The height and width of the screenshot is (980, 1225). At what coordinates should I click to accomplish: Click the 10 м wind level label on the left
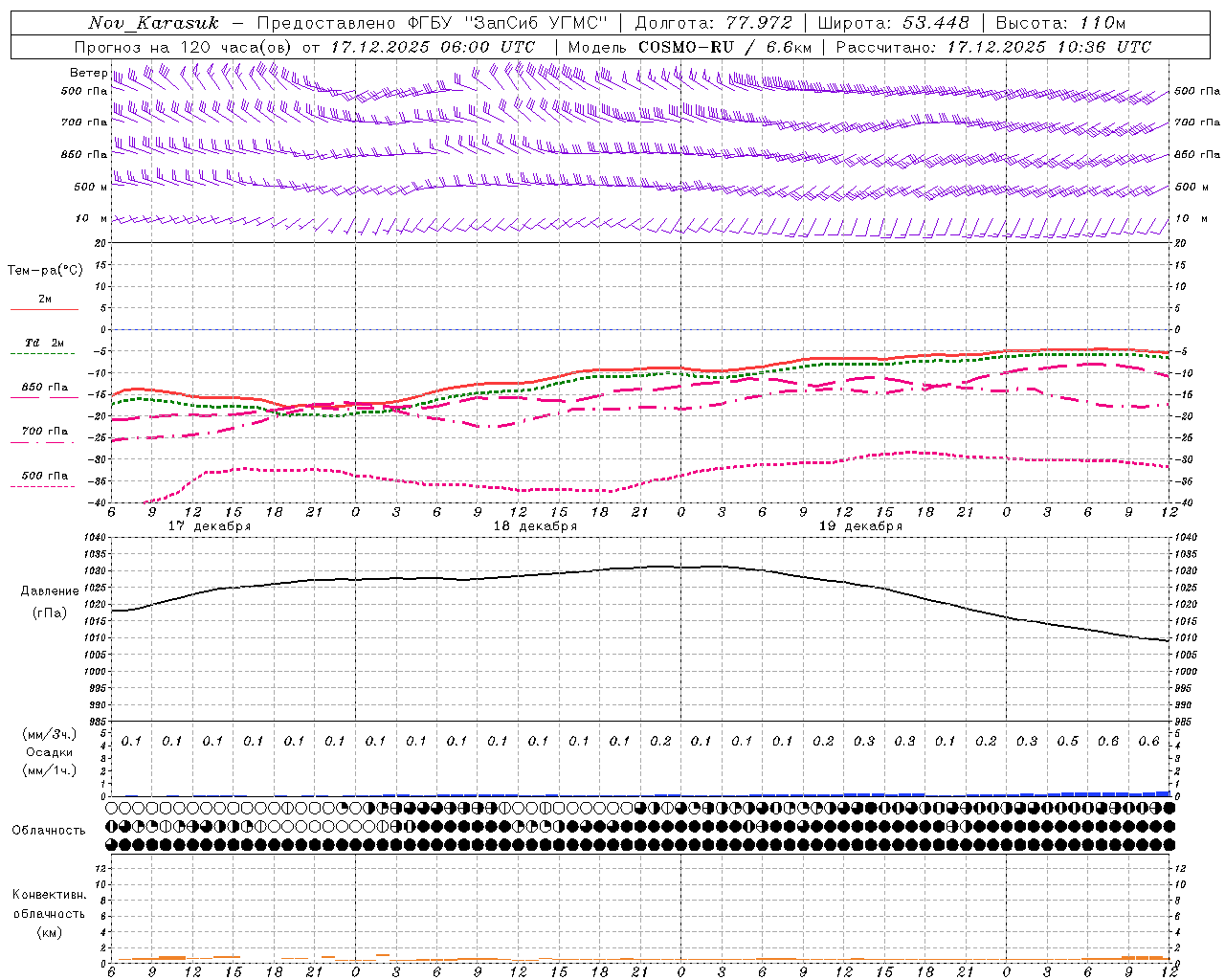[x=91, y=218]
